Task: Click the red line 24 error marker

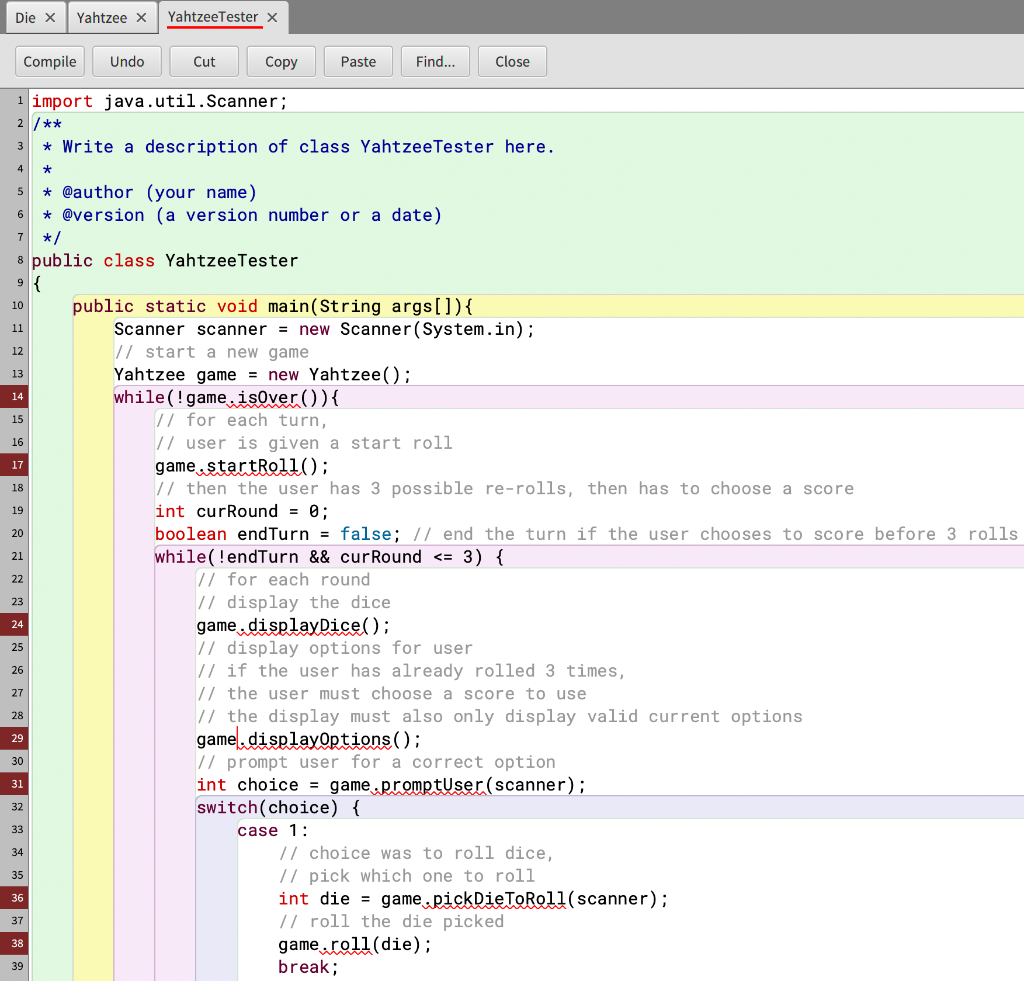Action: [16, 625]
